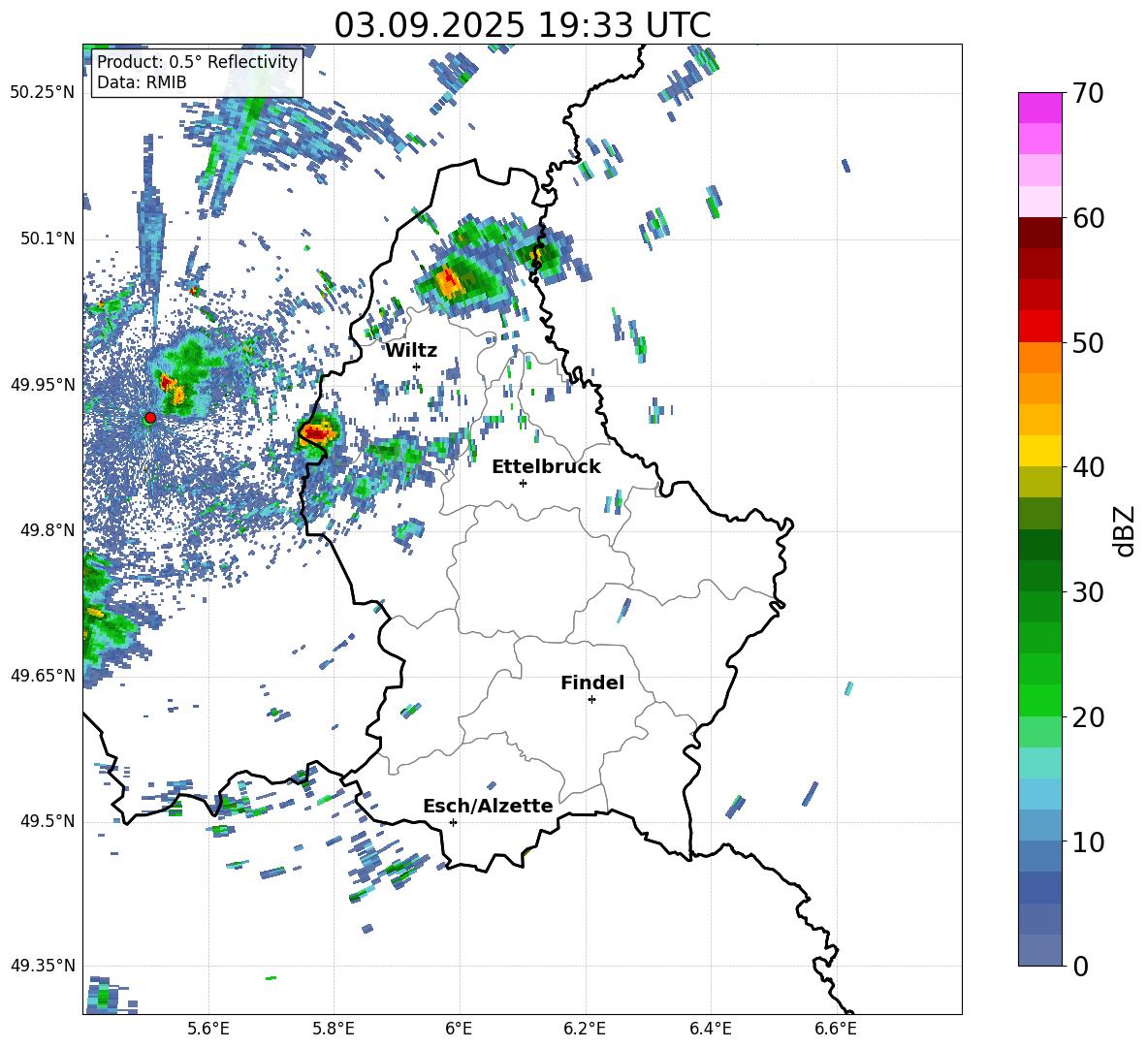Click the red radar site marker dot
The width and height of the screenshot is (1148, 1048).
pyautogui.click(x=150, y=418)
